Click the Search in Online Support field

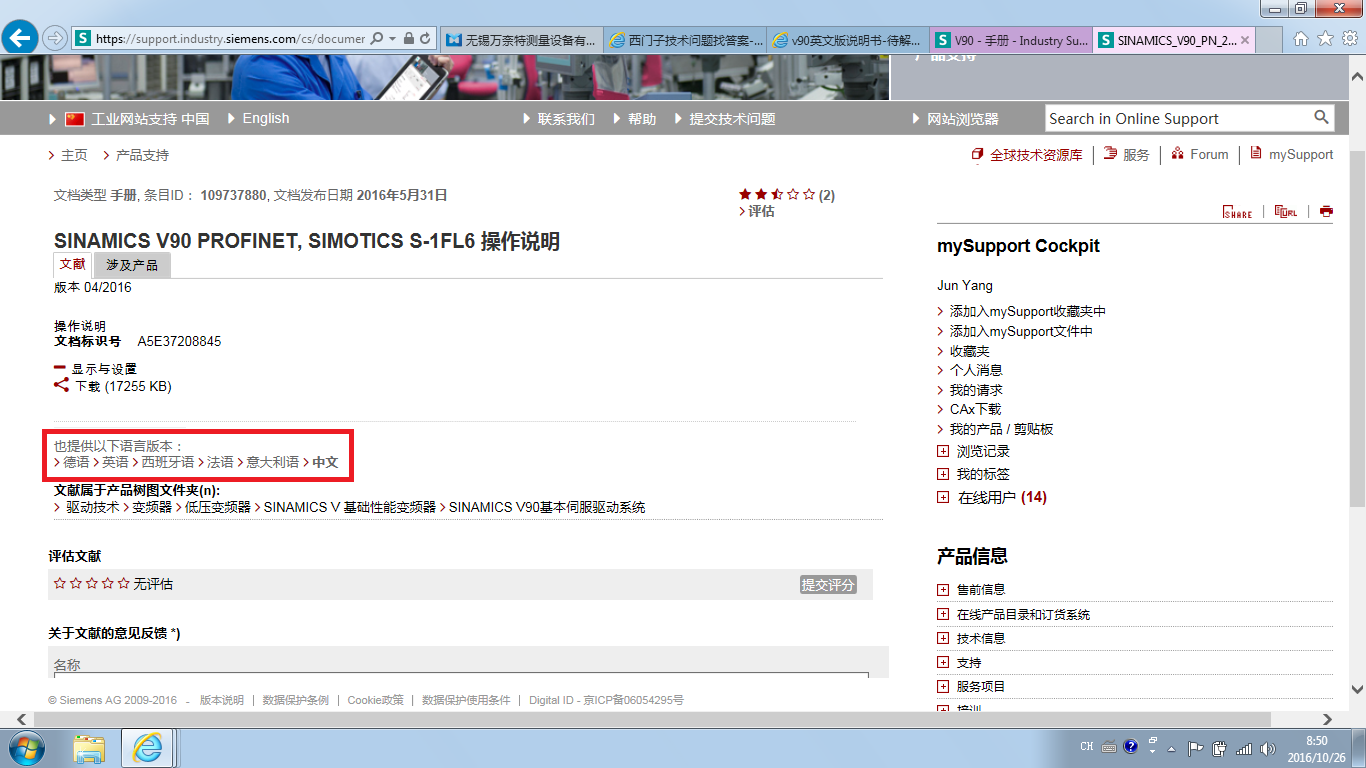click(1177, 118)
